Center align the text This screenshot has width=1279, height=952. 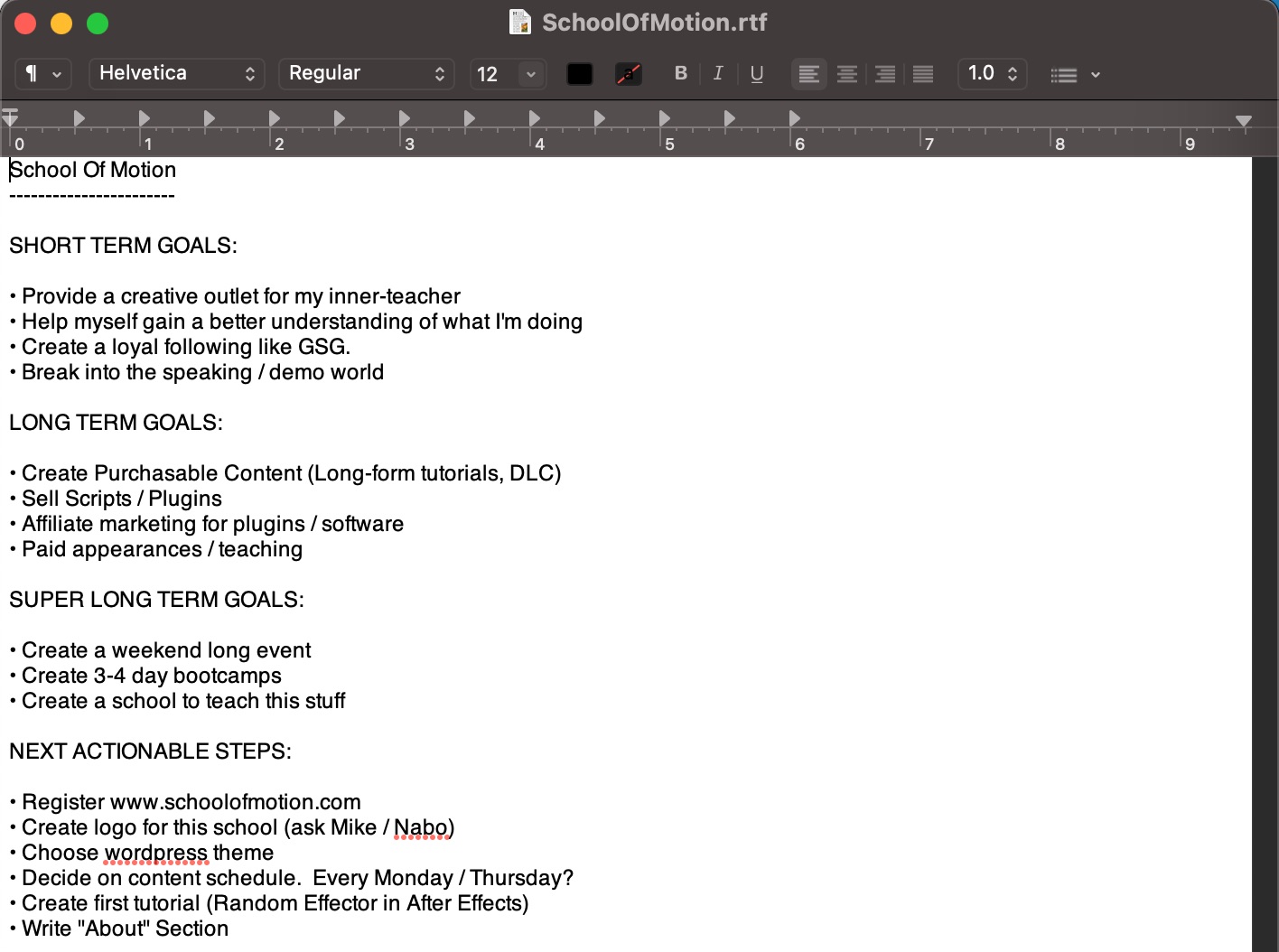point(847,74)
